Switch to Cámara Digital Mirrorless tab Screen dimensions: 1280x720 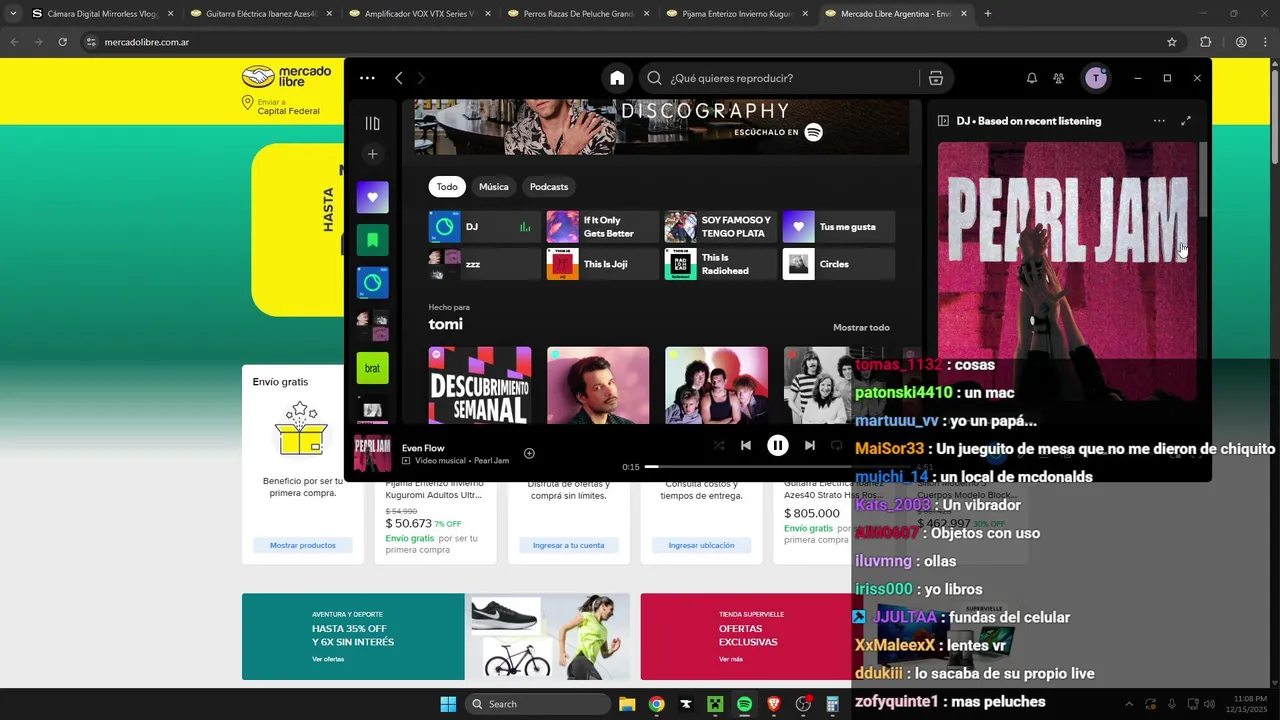(102, 14)
